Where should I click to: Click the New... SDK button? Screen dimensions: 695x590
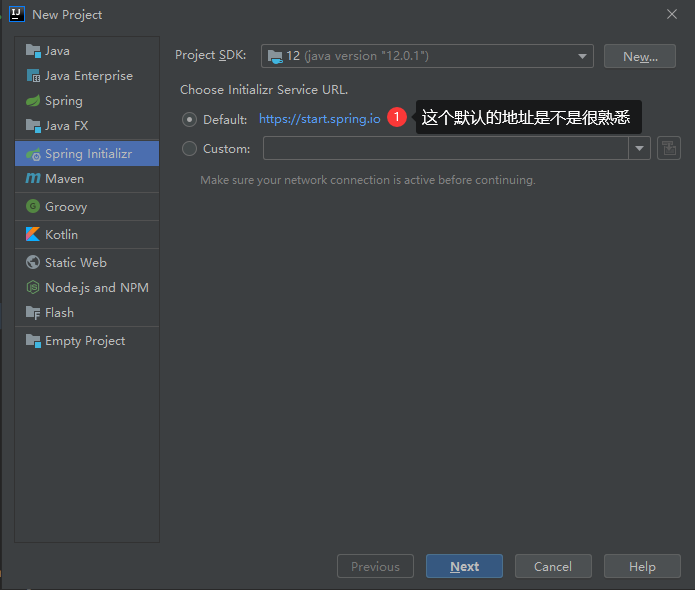[x=640, y=56]
